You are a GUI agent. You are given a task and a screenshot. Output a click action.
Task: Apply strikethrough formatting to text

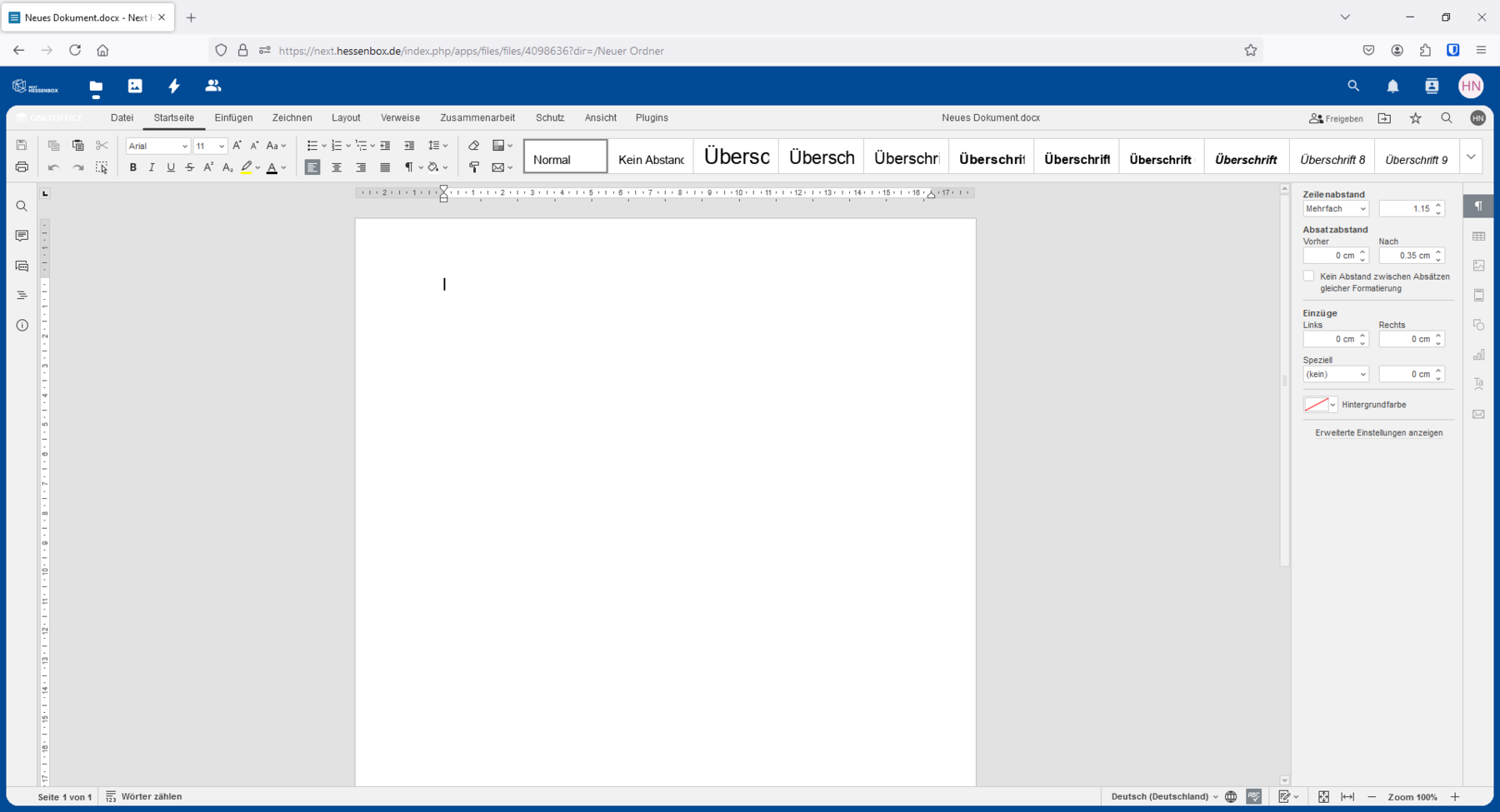click(190, 167)
